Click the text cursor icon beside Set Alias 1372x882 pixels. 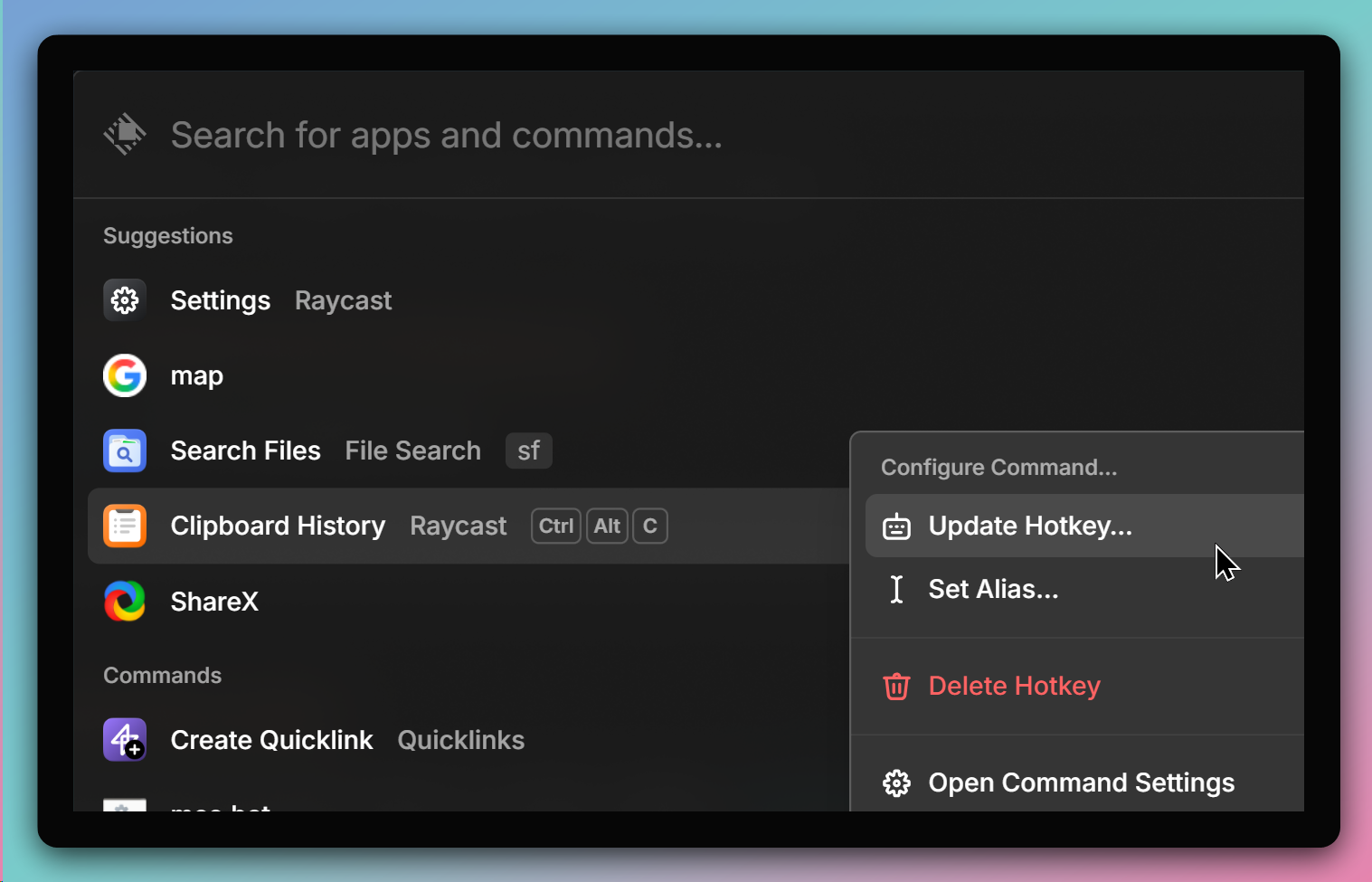[x=896, y=589]
